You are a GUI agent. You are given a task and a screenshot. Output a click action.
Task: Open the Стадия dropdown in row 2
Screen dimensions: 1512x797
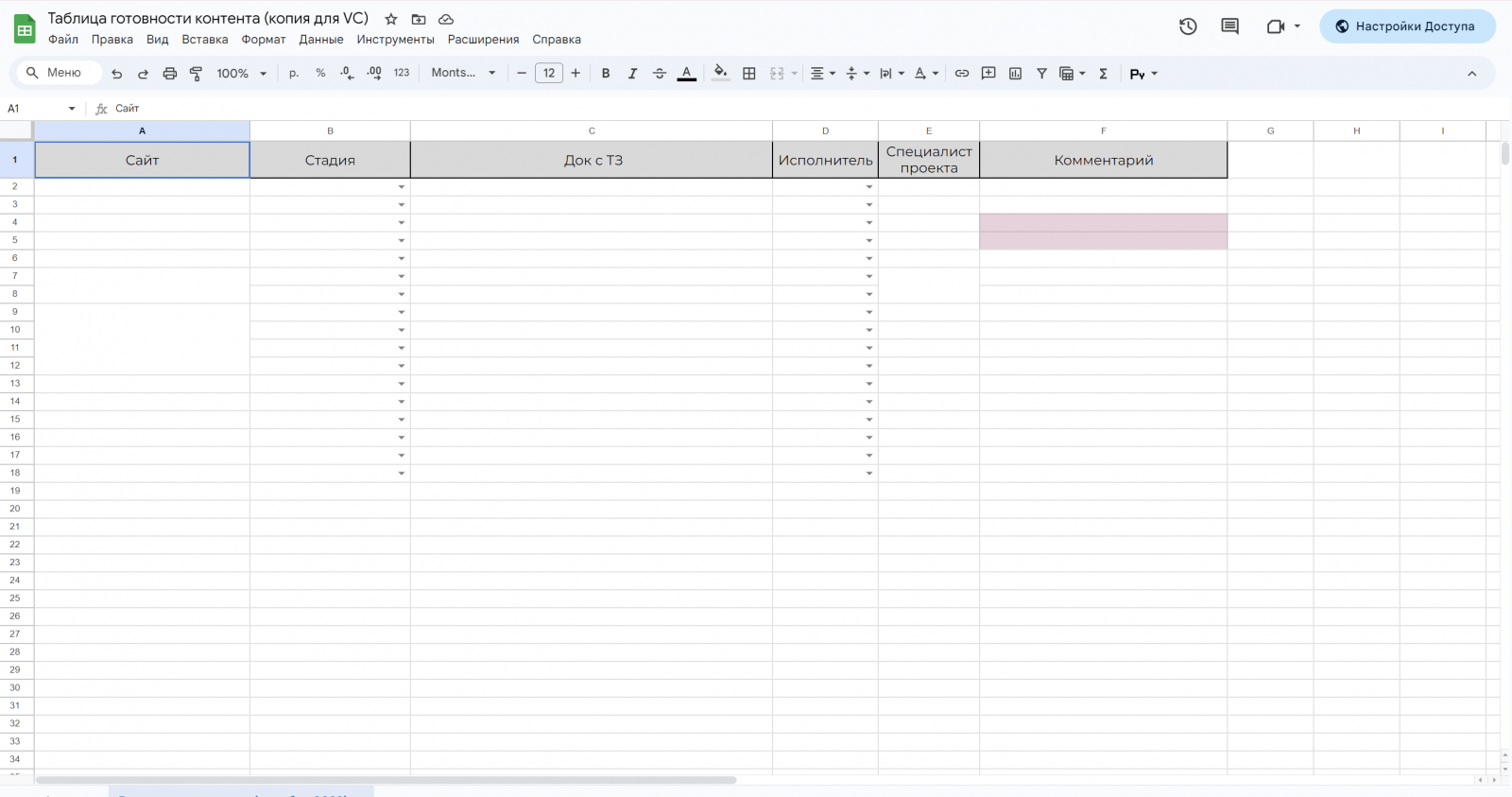coord(402,187)
